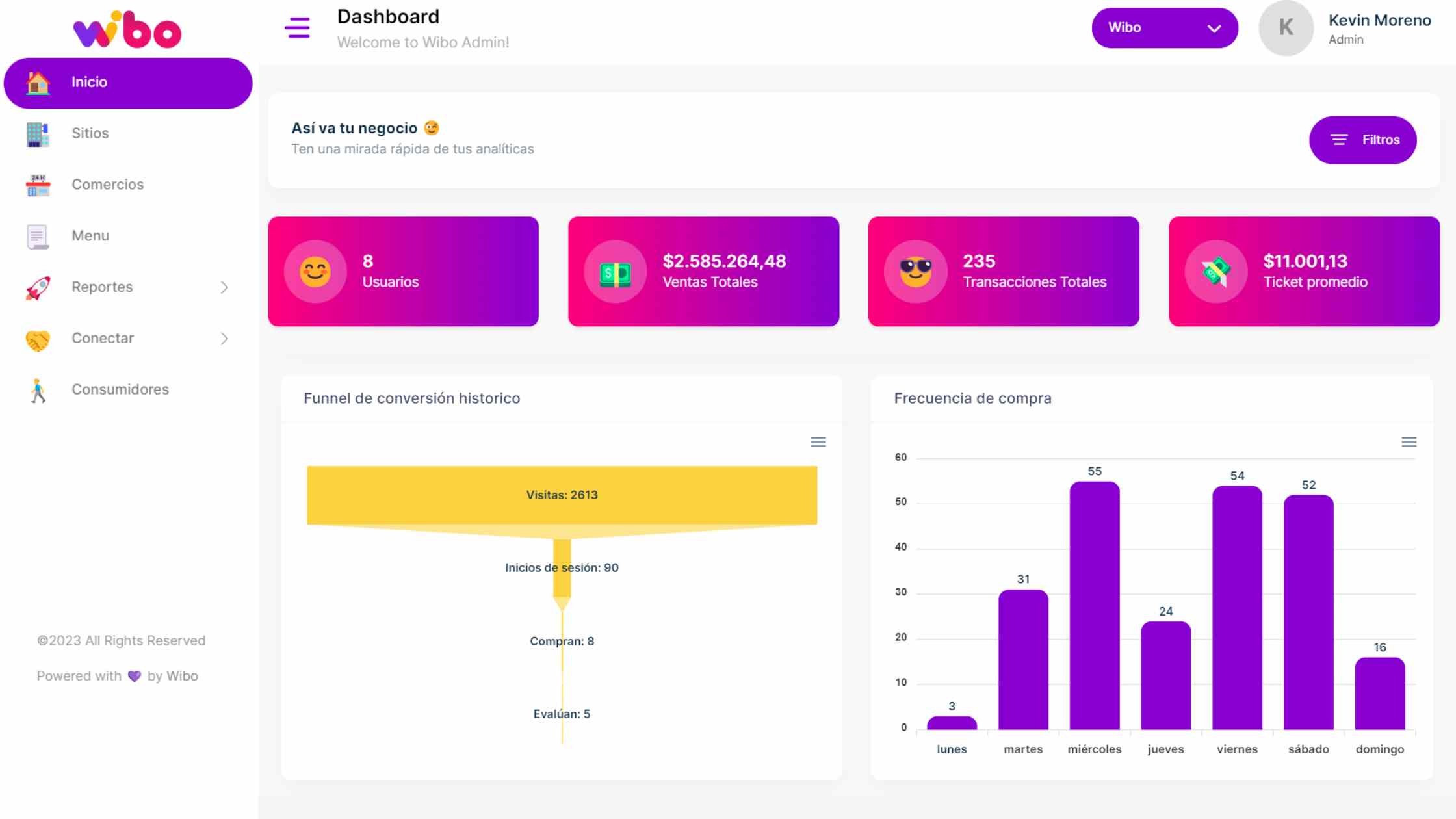Click the Wibo logo icon
Screen dimensions: 1456x819
coord(126,30)
